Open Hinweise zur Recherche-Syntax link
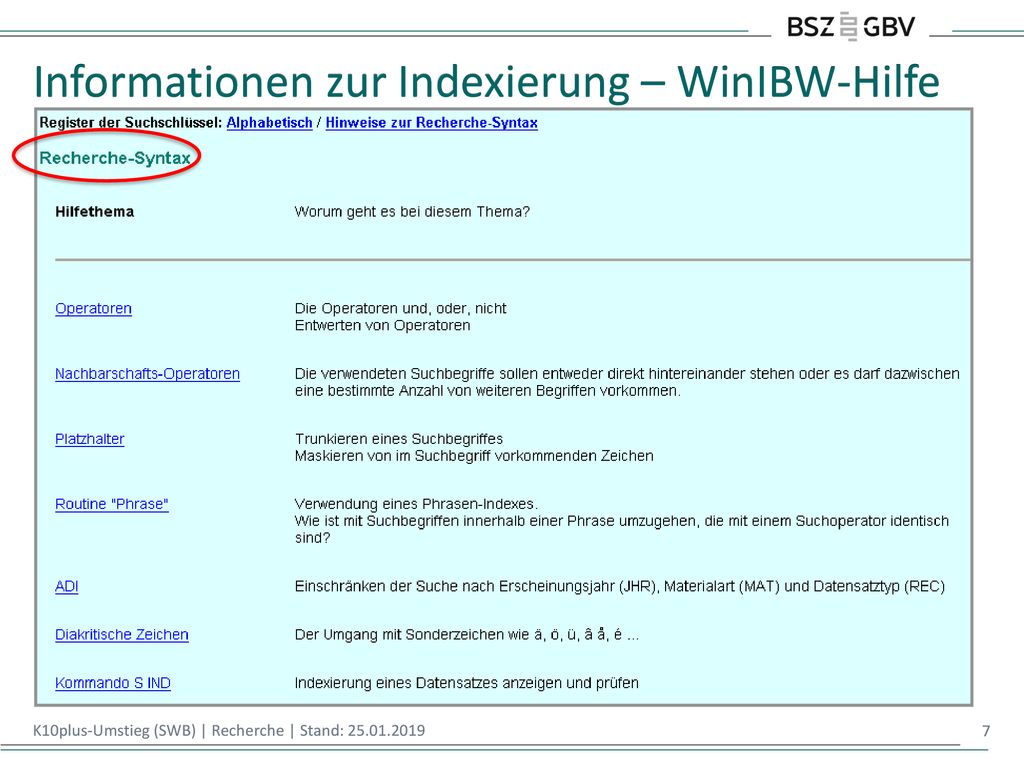This screenshot has height=768, width=1024. point(432,123)
